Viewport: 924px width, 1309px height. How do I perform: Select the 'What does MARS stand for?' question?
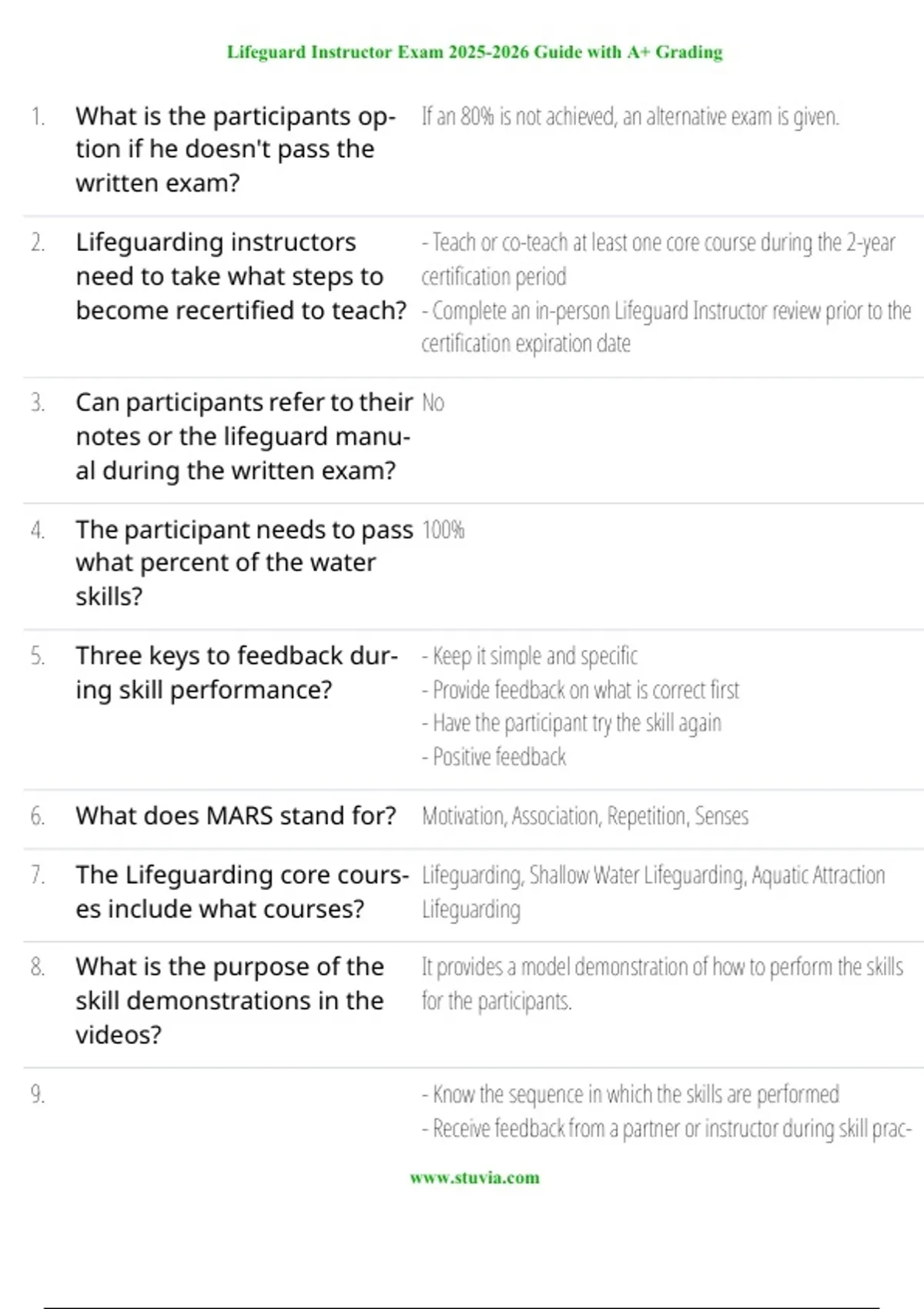click(x=236, y=815)
